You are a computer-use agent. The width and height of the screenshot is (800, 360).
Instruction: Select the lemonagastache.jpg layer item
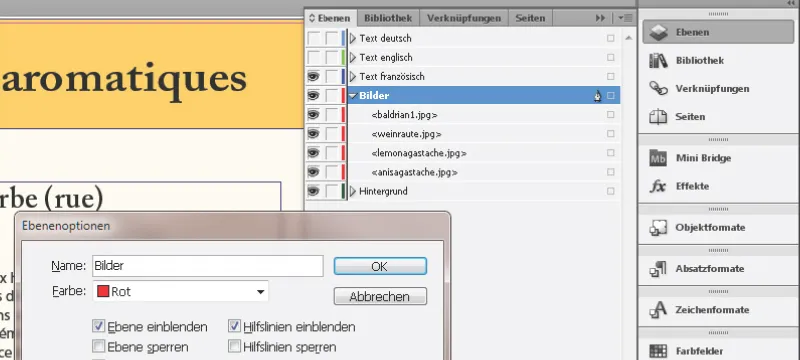tap(419, 153)
